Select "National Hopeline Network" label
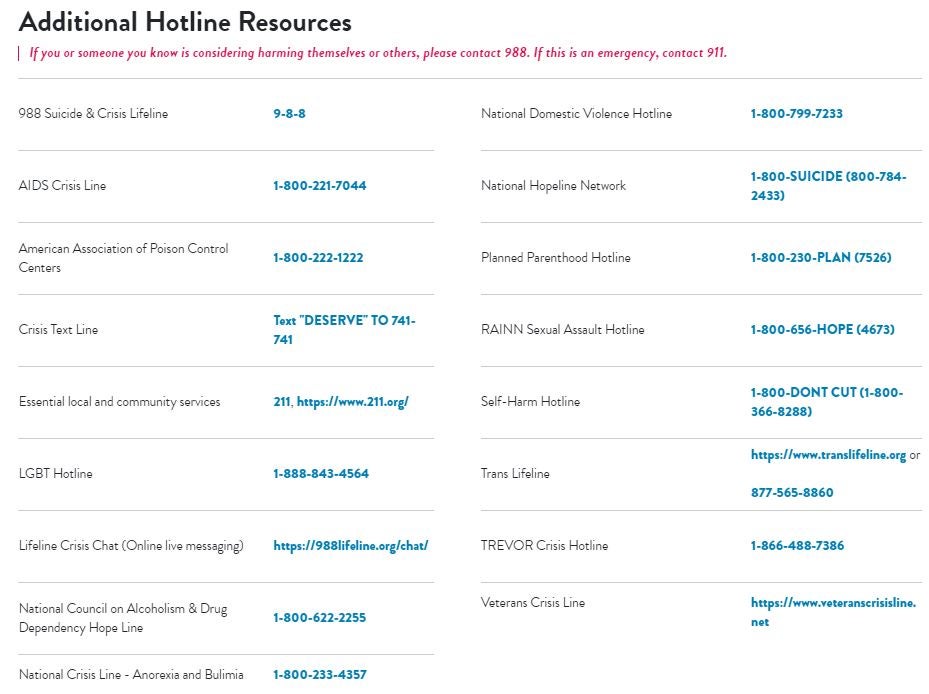Image resolution: width=929 pixels, height=694 pixels. [553, 186]
